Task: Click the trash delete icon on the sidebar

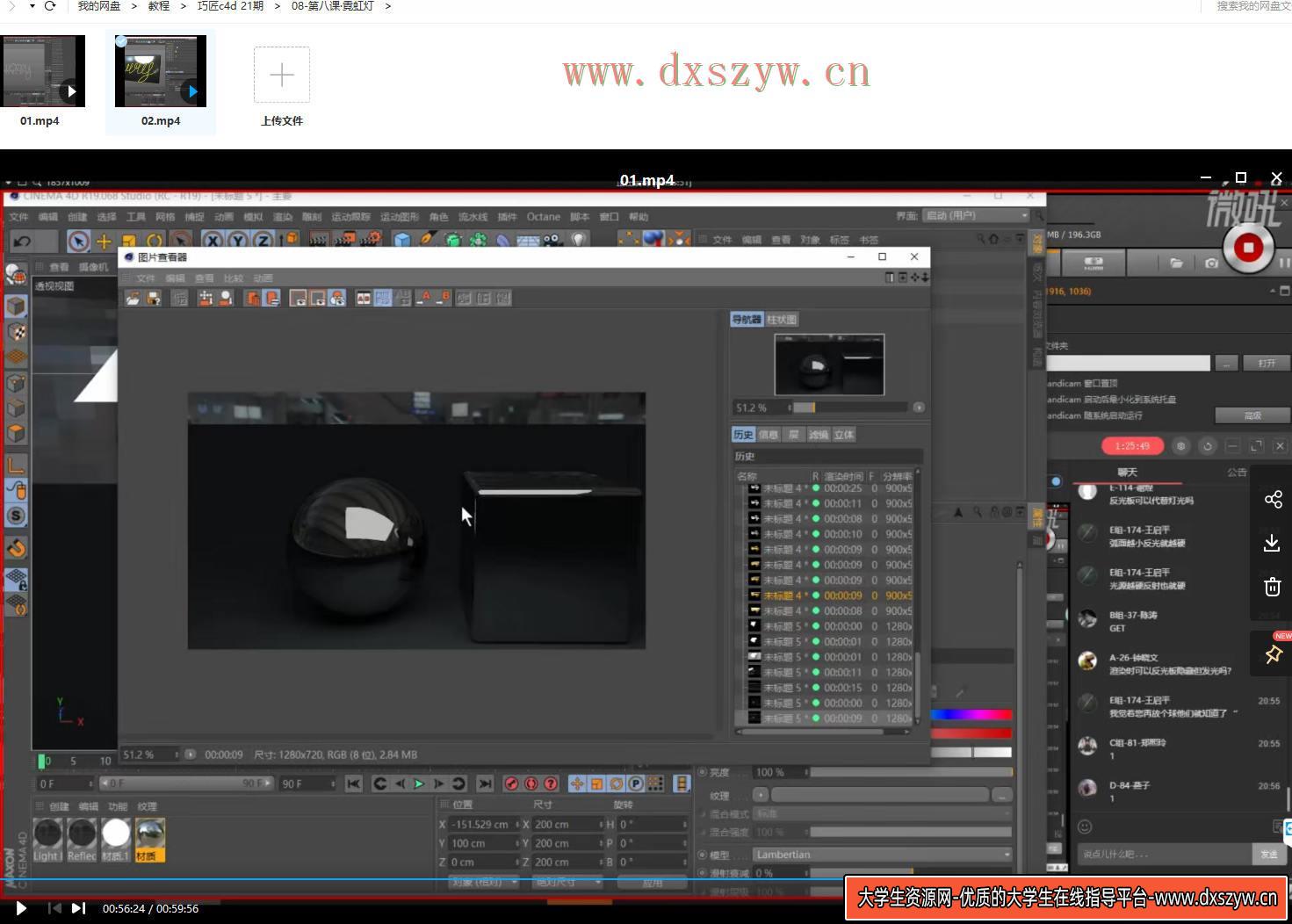Action: 1272,587
